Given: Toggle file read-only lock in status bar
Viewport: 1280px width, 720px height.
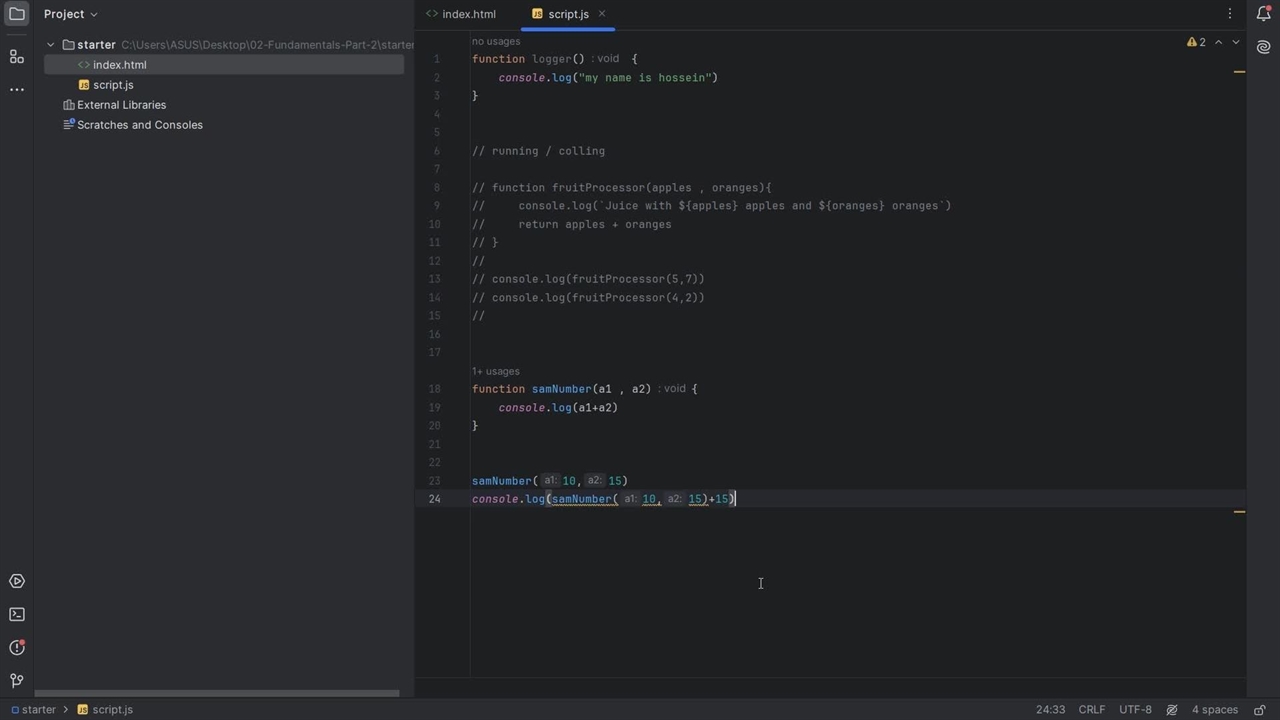Looking at the screenshot, I should pos(1260,710).
